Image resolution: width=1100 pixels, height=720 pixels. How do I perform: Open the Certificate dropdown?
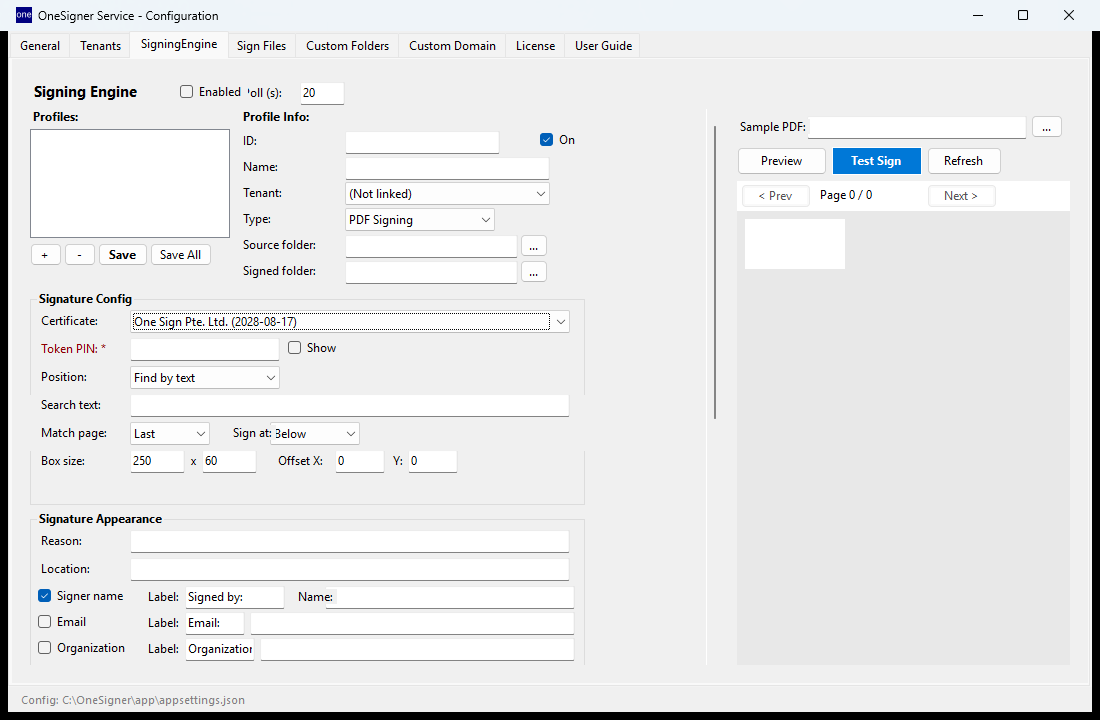tap(349, 321)
